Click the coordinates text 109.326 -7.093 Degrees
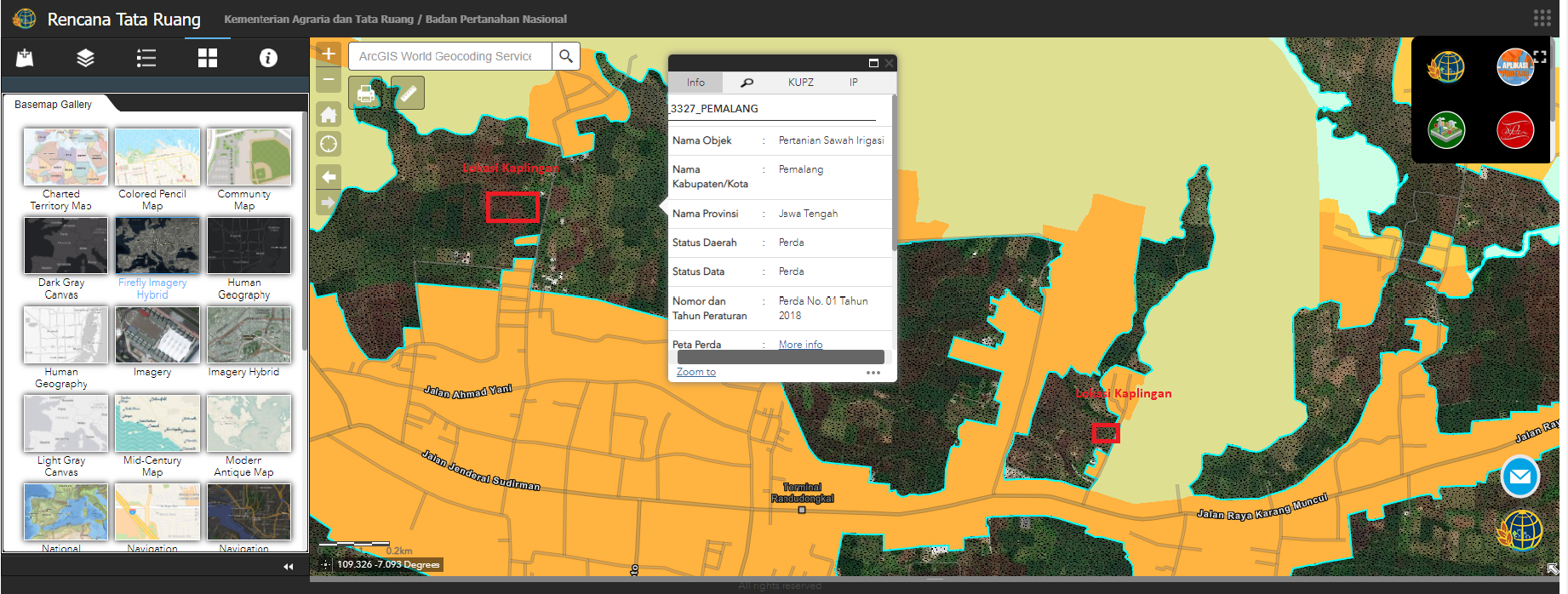This screenshot has width=1568, height=594. pyautogui.click(x=388, y=564)
